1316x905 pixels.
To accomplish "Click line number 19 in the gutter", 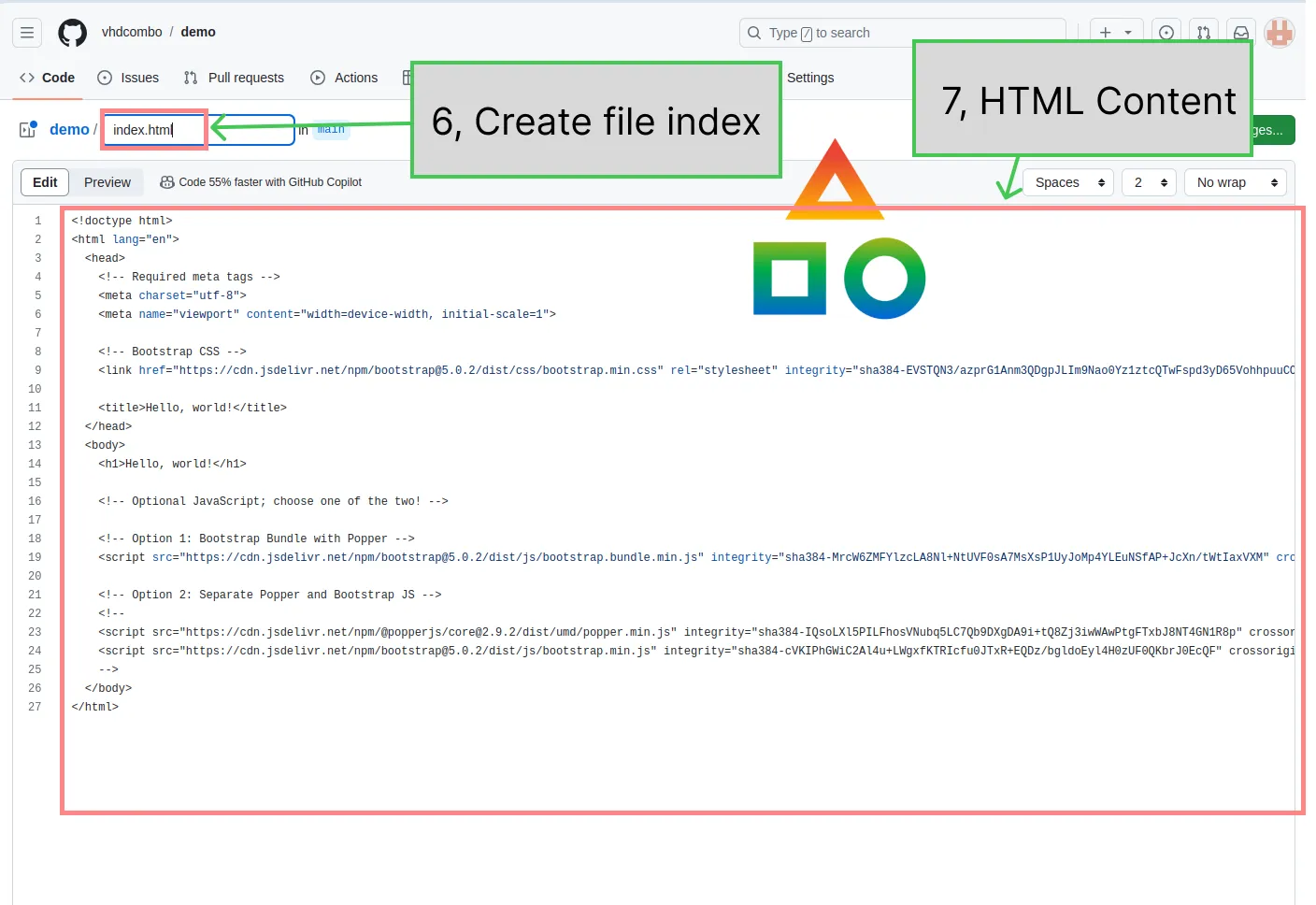I will pos(35,557).
